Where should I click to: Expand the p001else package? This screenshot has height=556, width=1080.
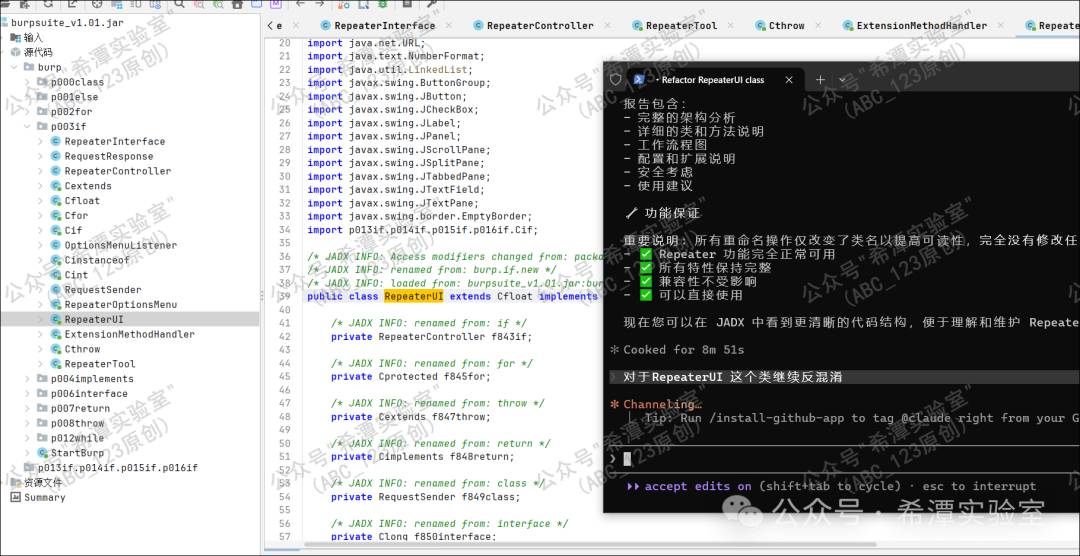click(27, 97)
